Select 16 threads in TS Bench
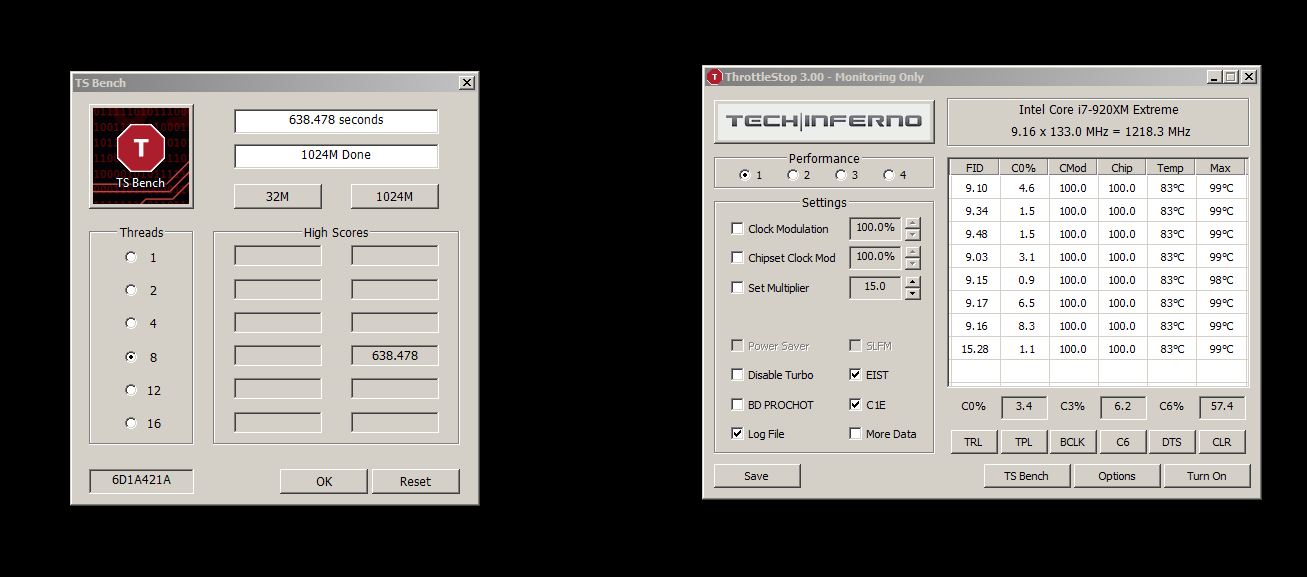Image resolution: width=1307 pixels, height=577 pixels. 131,423
